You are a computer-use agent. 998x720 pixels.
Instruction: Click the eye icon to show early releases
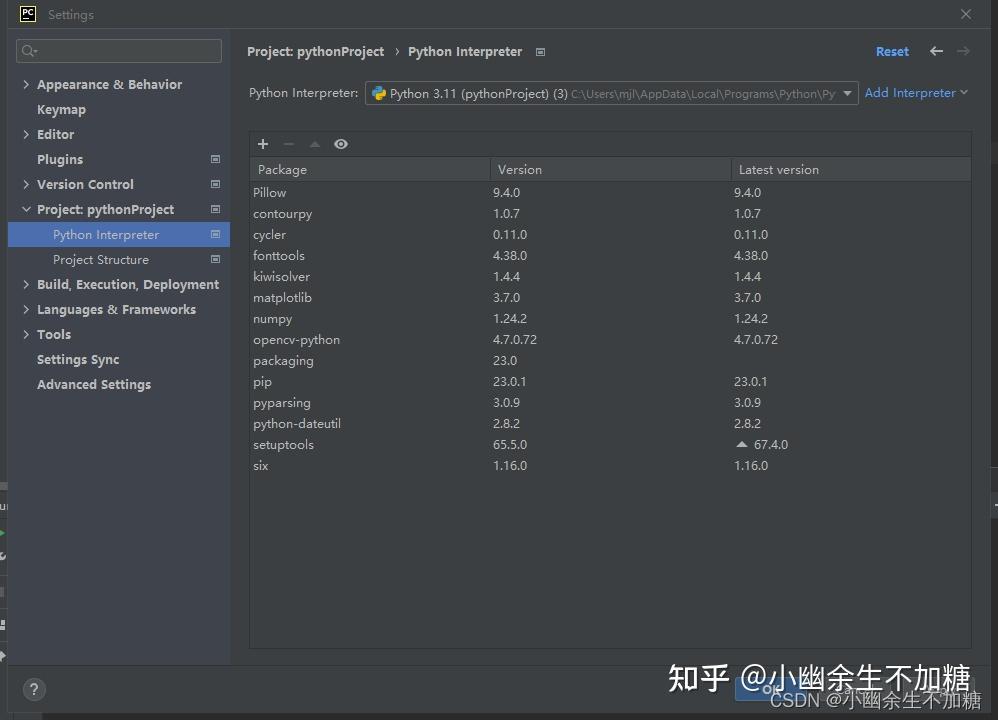click(341, 144)
